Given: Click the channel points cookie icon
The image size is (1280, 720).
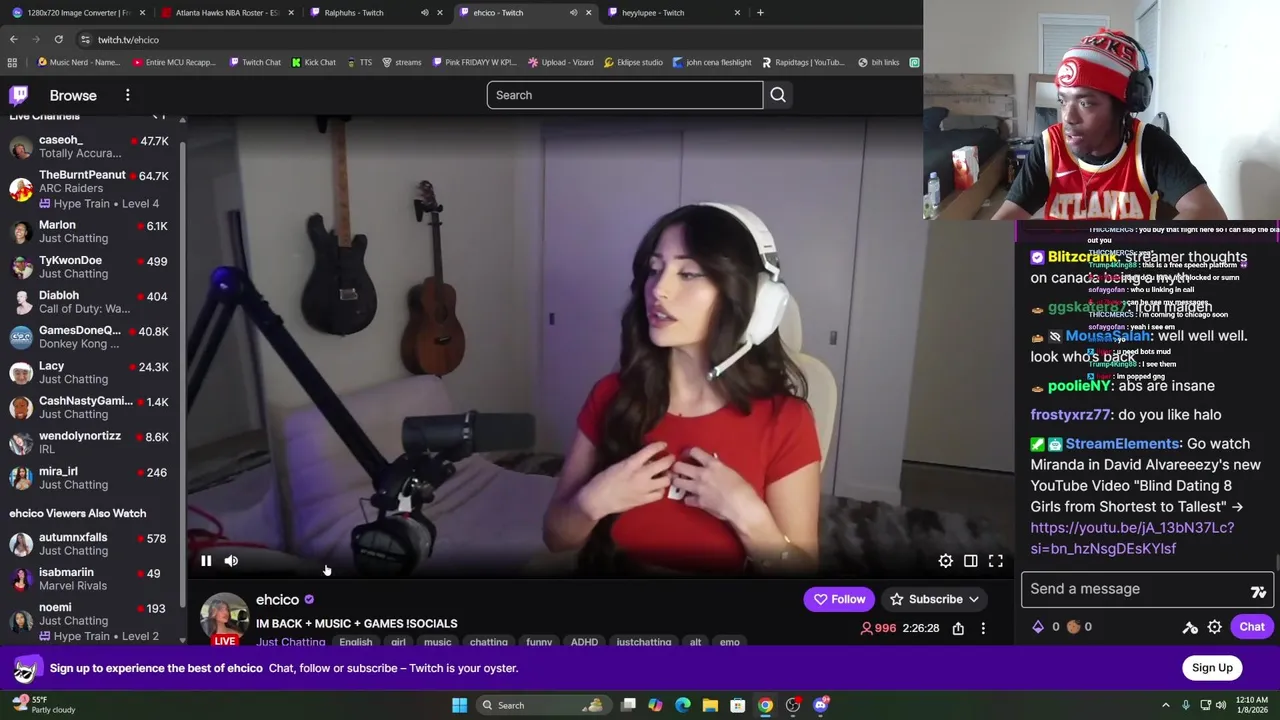Looking at the screenshot, I should point(1073,627).
